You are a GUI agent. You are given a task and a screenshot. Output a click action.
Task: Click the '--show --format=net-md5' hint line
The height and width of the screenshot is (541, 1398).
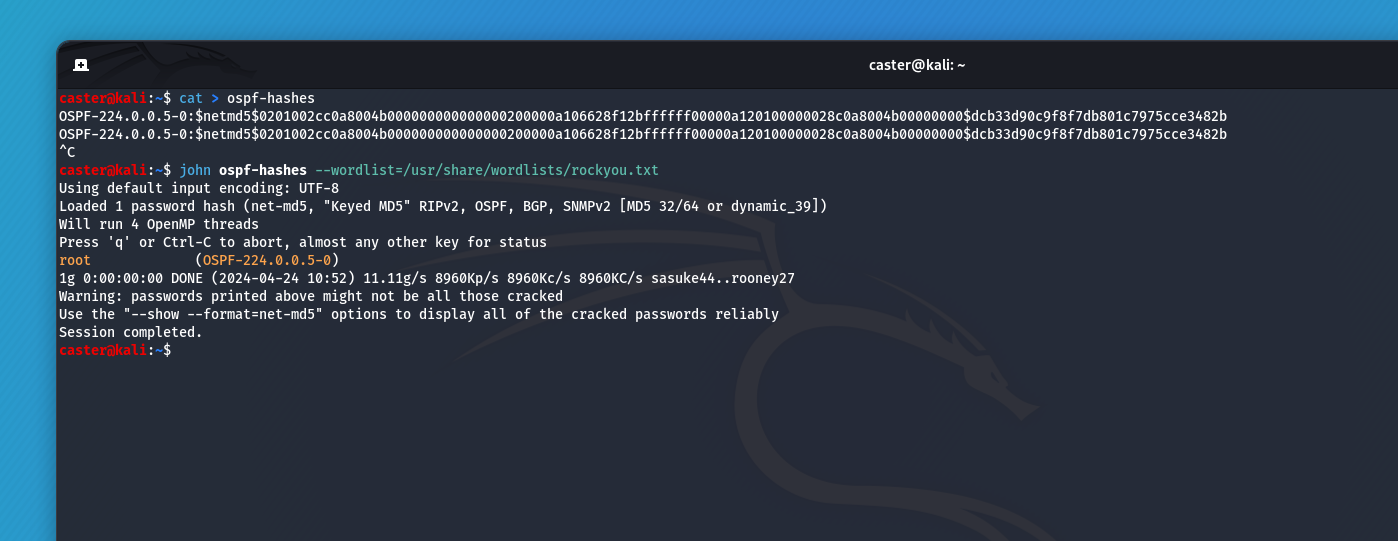pos(419,314)
